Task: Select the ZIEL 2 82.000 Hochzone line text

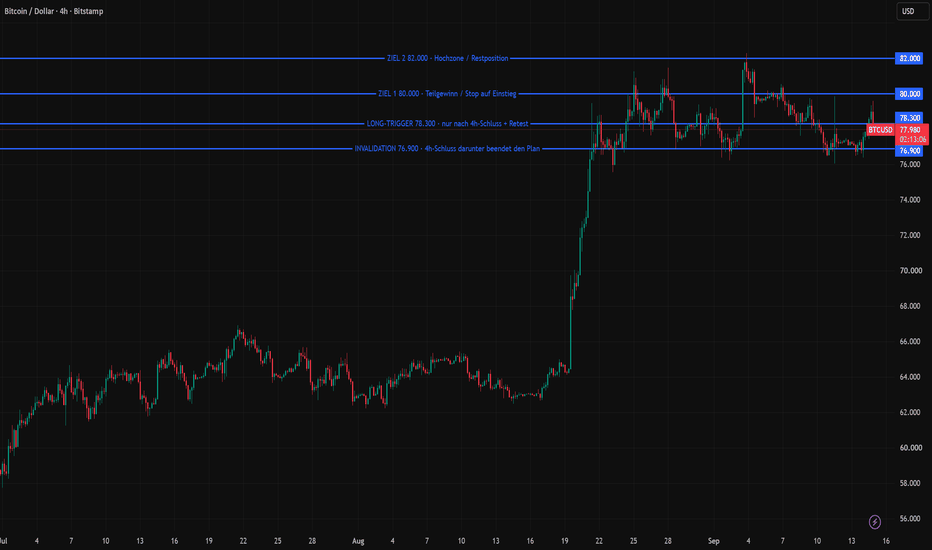Action: click(448, 58)
